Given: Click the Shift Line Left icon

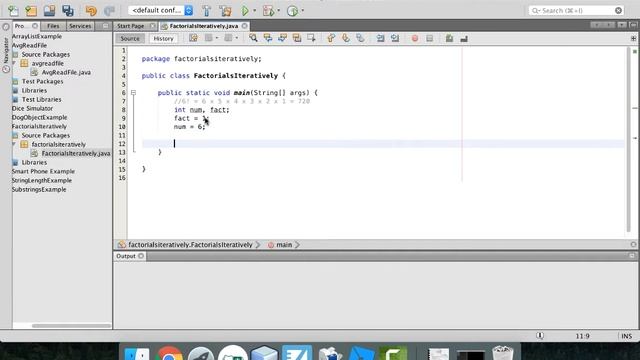Looking at the screenshot, I should [380, 38].
